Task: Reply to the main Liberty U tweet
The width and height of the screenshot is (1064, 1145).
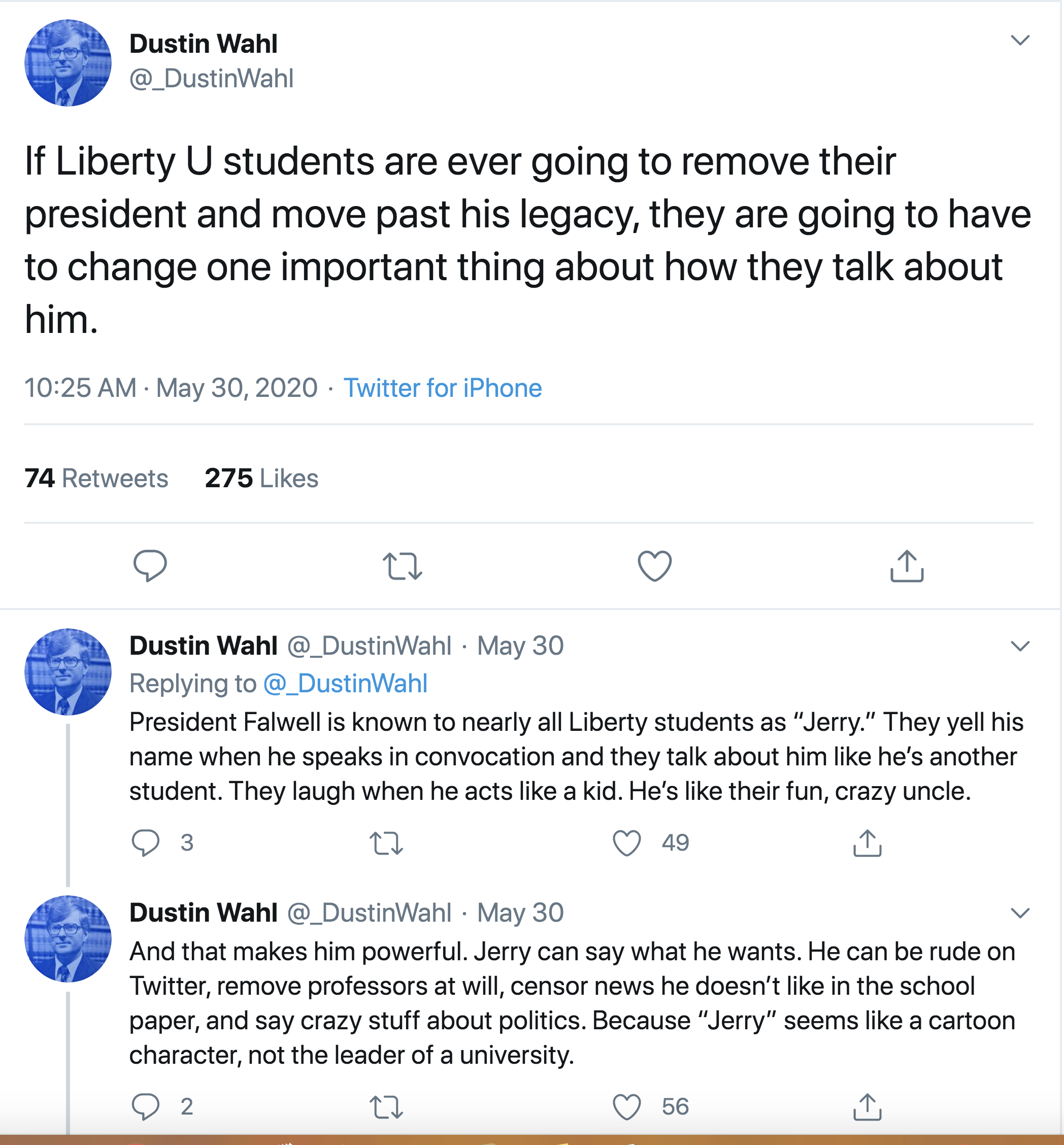Action: (x=150, y=565)
